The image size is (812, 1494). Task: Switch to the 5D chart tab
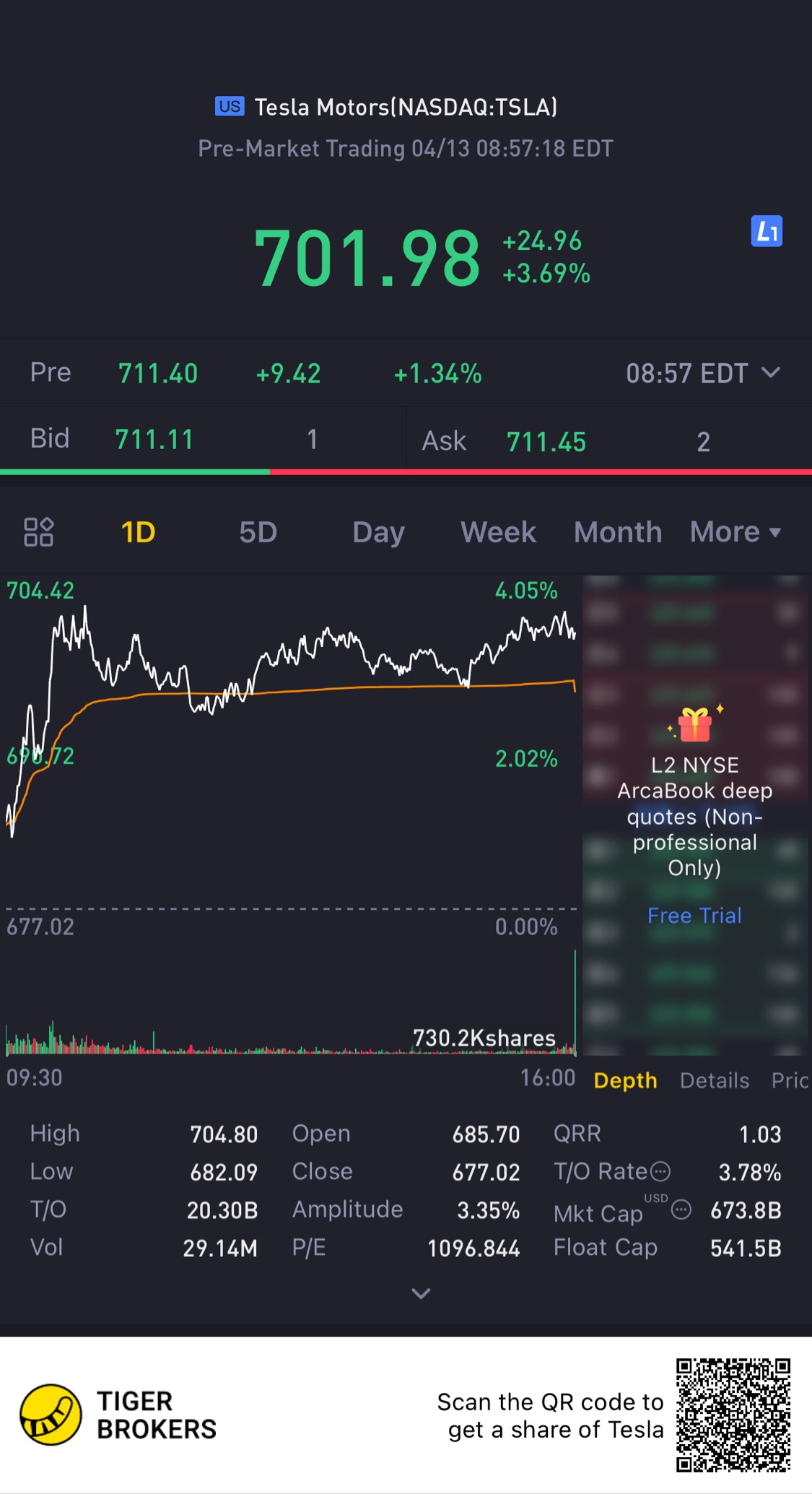click(258, 532)
